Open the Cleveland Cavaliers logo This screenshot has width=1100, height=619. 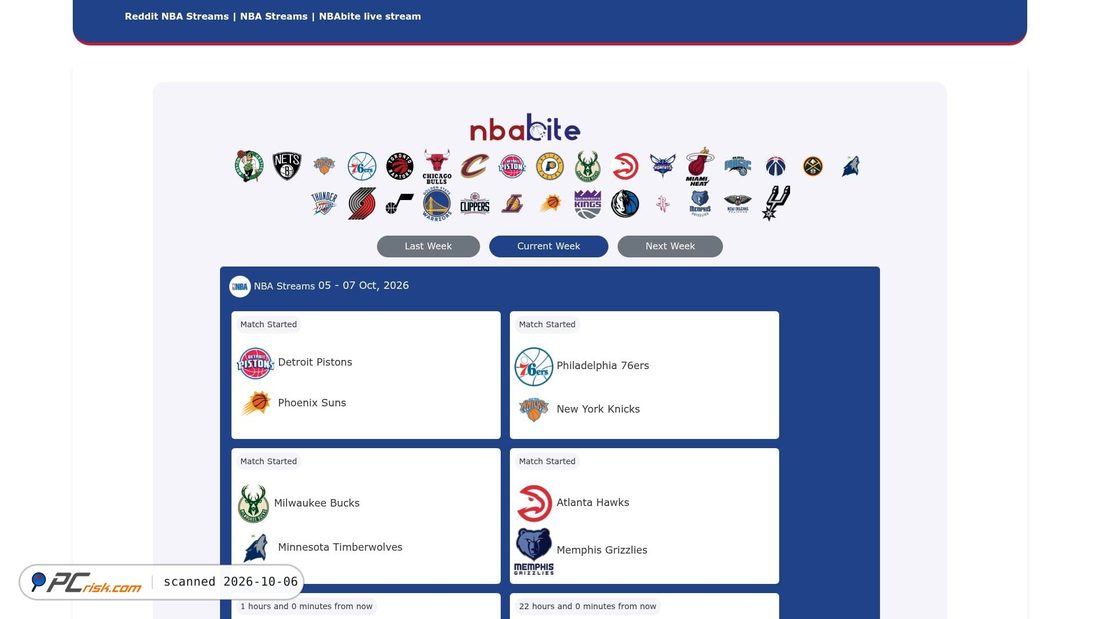474,166
